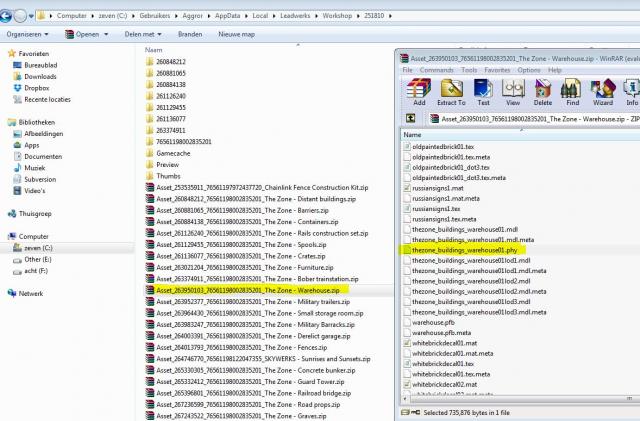Click the Extract To toolbar icon

click(451, 92)
